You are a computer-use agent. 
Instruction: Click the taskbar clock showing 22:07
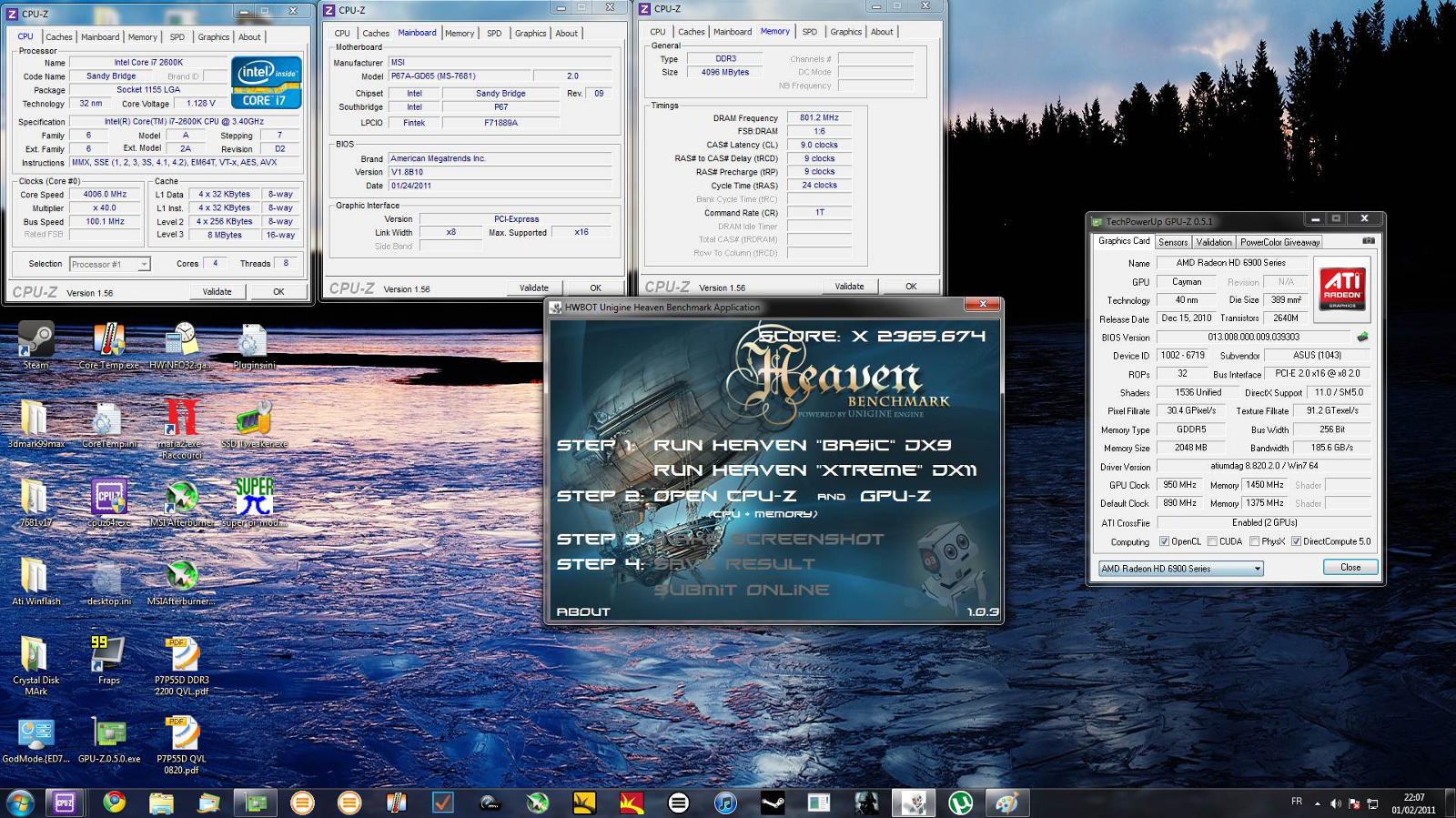pos(1413,803)
